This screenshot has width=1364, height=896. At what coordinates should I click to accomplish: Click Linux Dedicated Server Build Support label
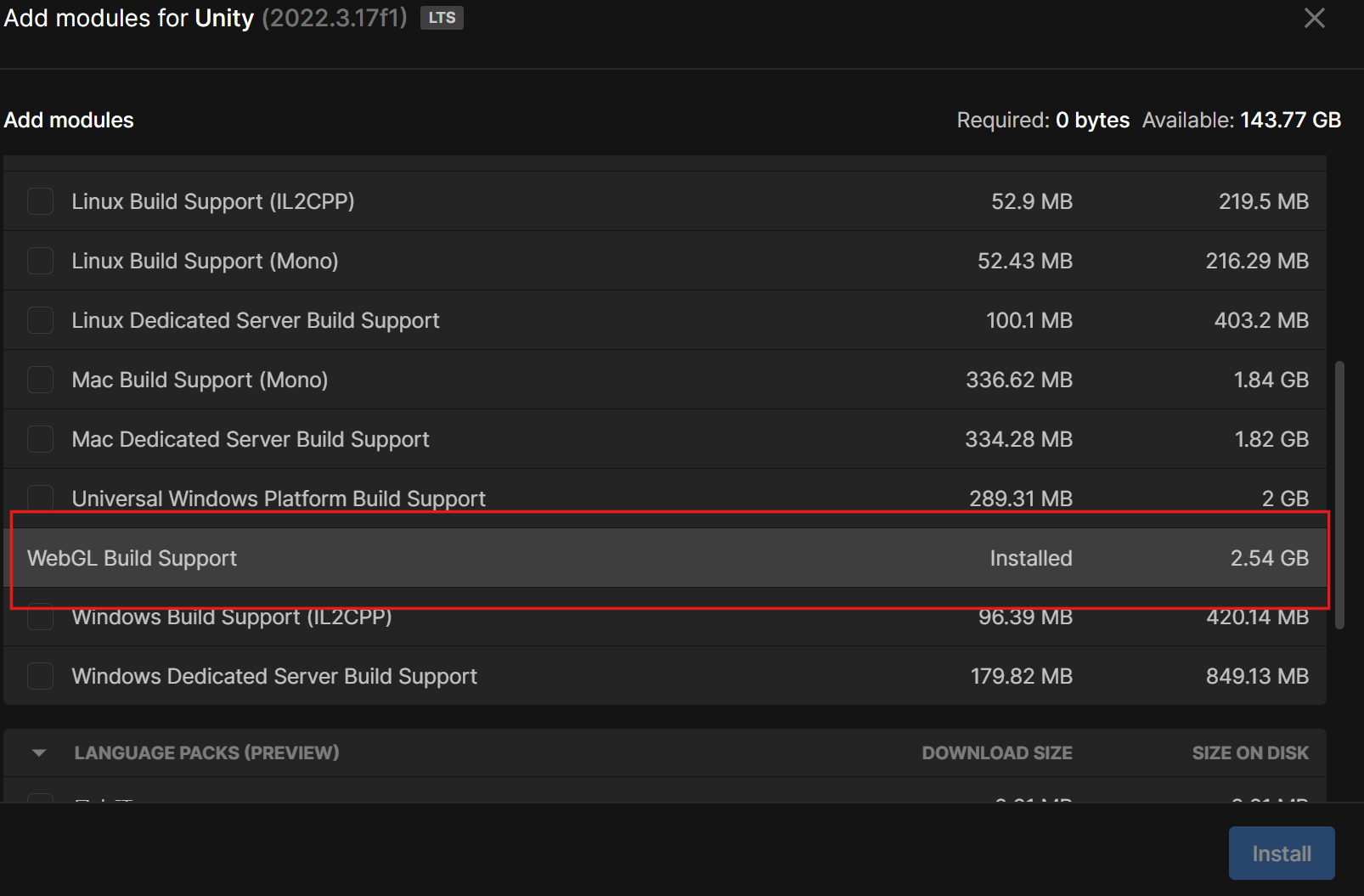[x=256, y=320]
